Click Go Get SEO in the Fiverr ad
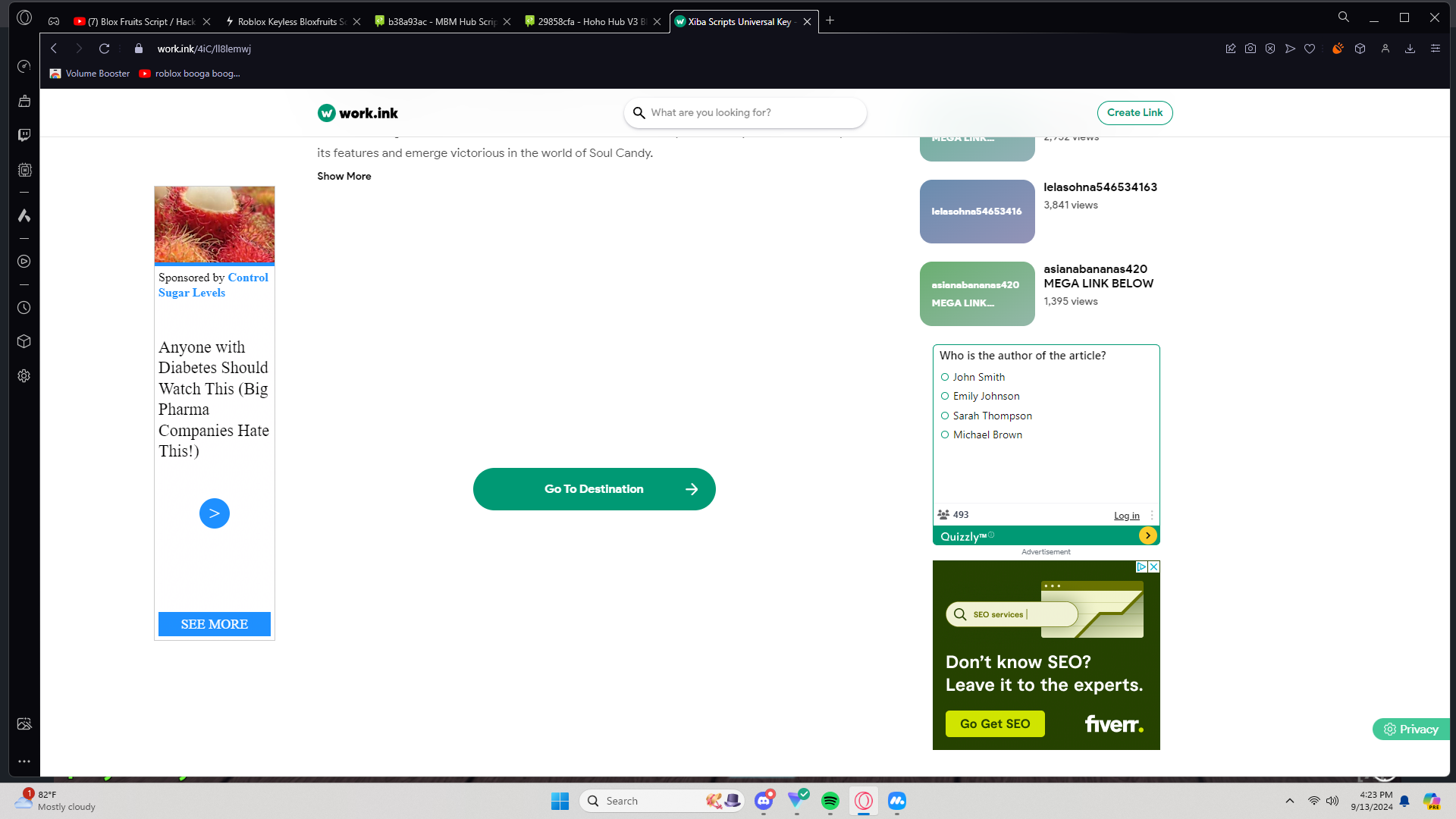This screenshot has height=819, width=1456. click(995, 723)
